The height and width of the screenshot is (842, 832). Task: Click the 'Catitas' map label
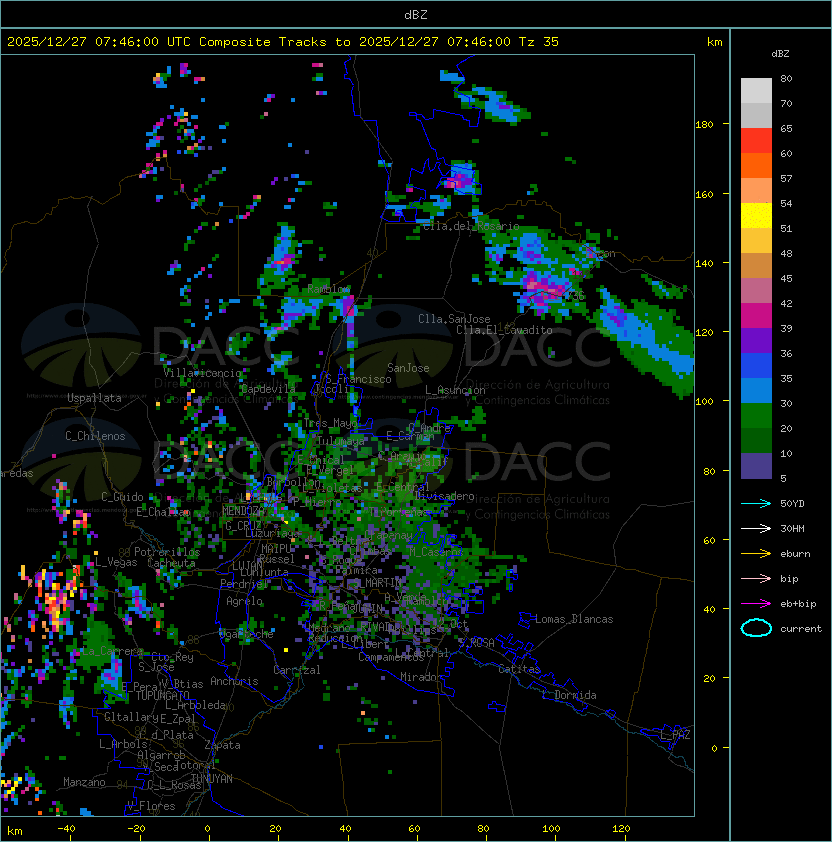[519, 669]
